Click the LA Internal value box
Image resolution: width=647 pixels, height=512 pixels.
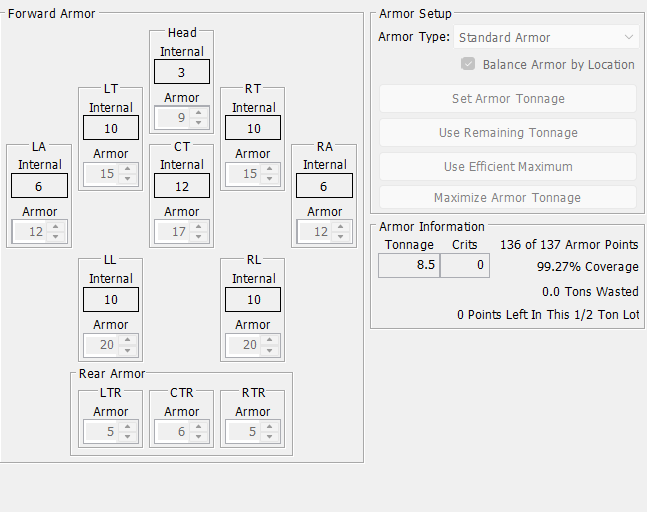point(39,186)
